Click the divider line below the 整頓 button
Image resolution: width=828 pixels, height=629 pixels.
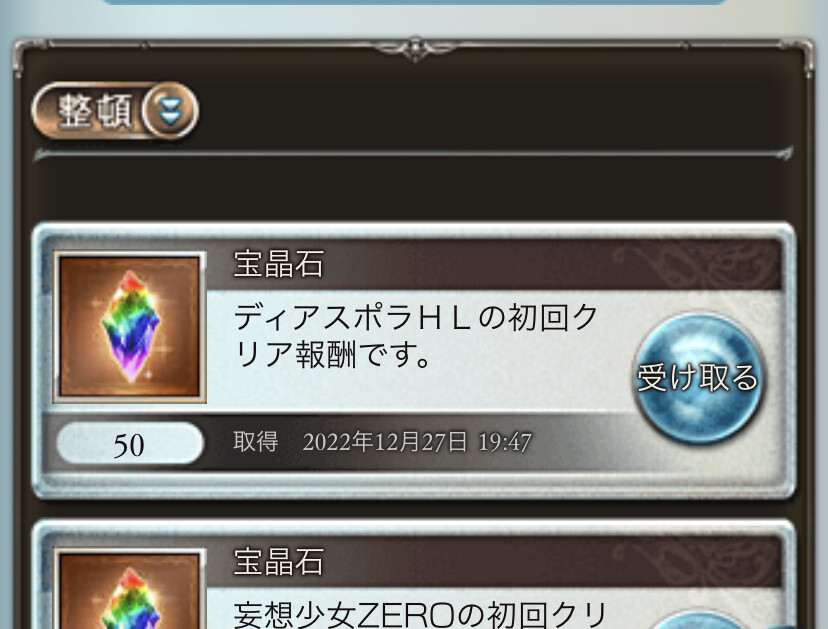click(413, 153)
